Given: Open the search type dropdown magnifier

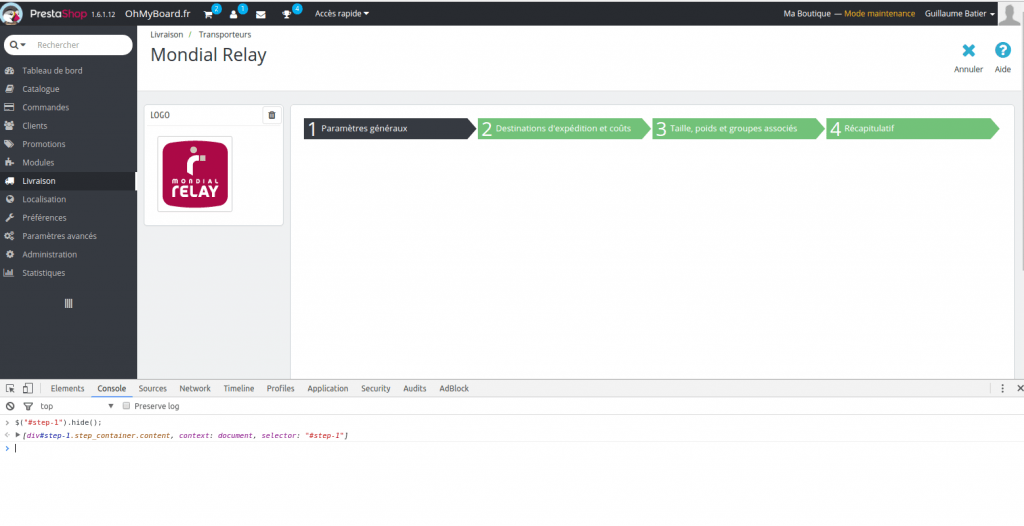Looking at the screenshot, I should (18, 45).
